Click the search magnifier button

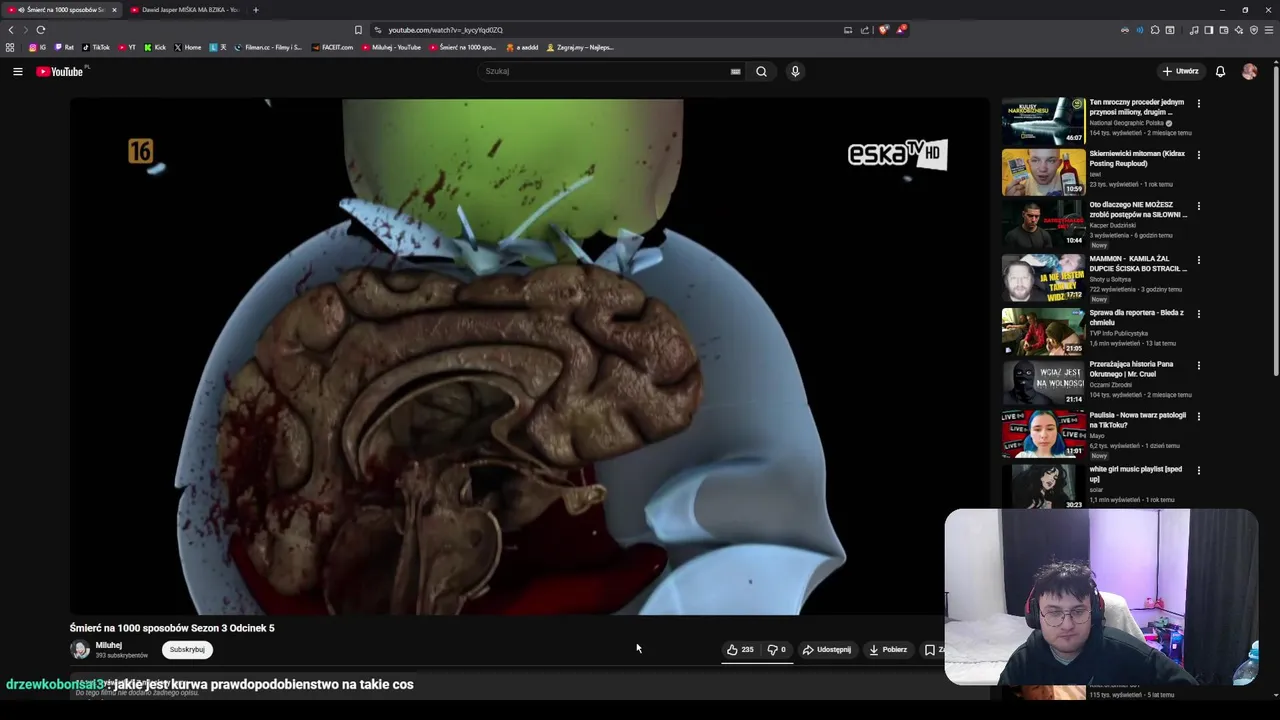click(x=761, y=71)
